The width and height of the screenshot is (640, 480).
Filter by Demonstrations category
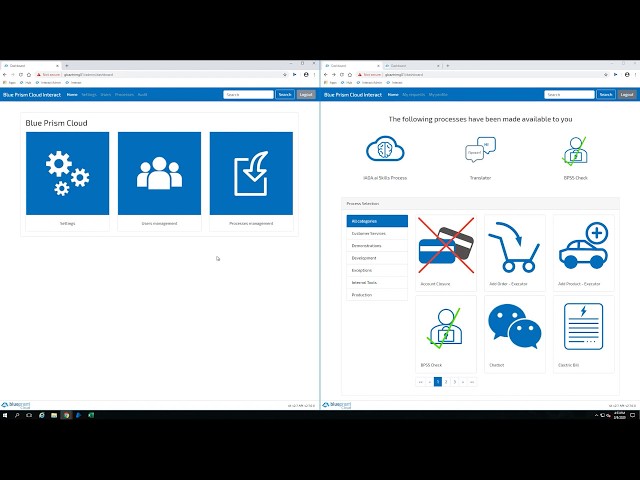[x=377, y=246]
